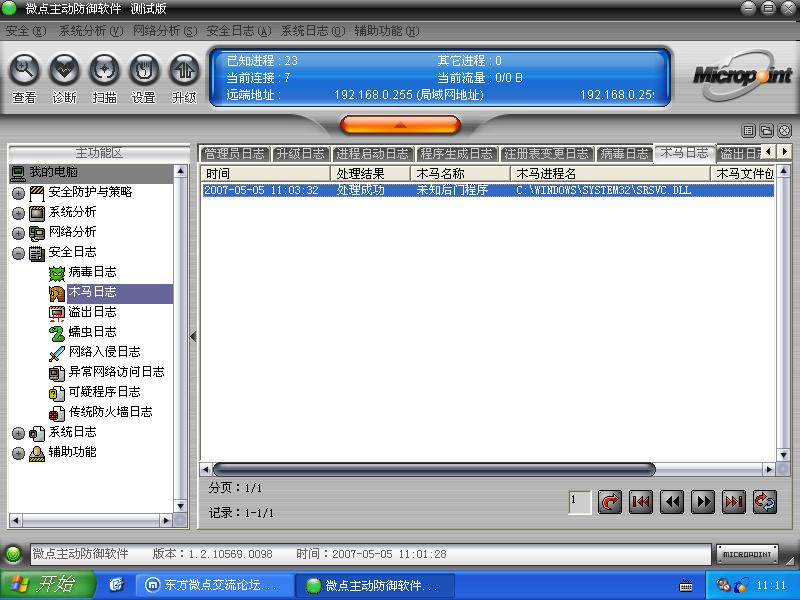This screenshot has height=600, width=800.
Task: Switch to the 升级日志 tab
Action: tap(300, 154)
